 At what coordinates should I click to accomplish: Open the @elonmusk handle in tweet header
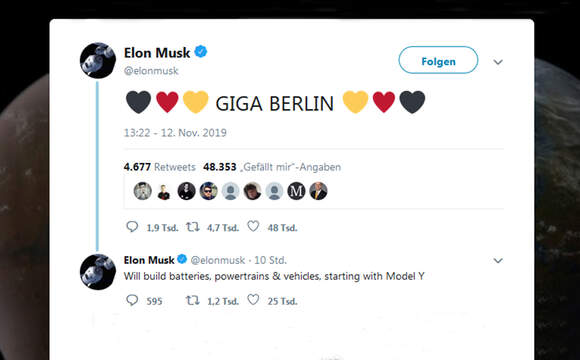coord(151,71)
